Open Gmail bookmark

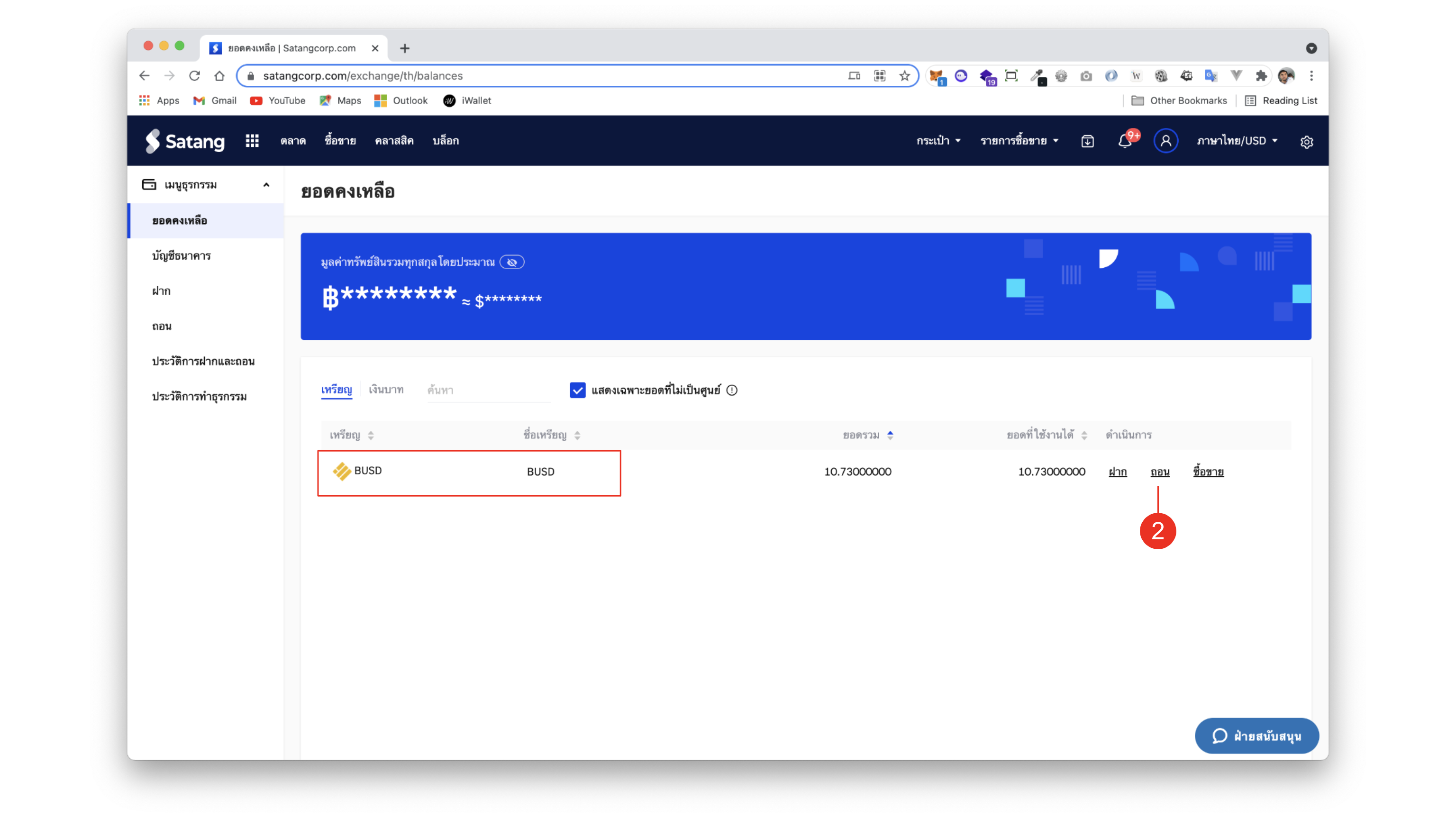(215, 100)
